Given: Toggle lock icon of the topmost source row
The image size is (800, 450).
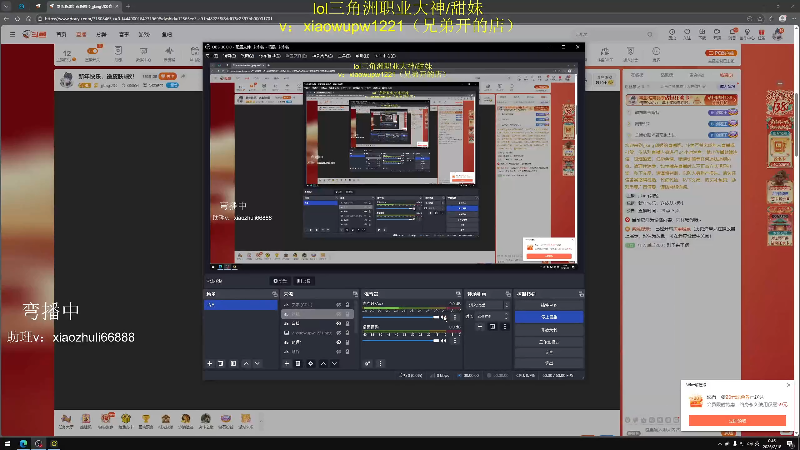Looking at the screenshot, I should click(x=347, y=305).
